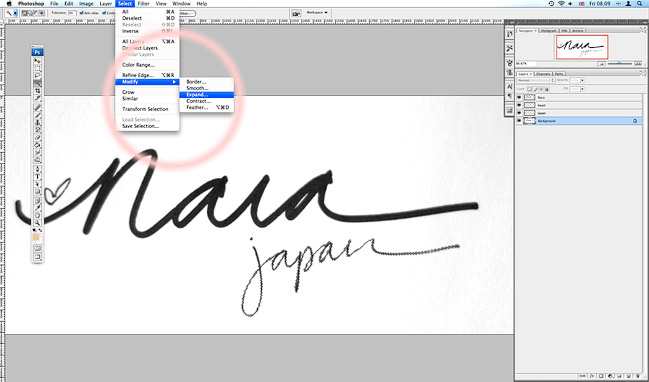Open the Workspace dropdown
This screenshot has width=649, height=382.
click(317, 13)
